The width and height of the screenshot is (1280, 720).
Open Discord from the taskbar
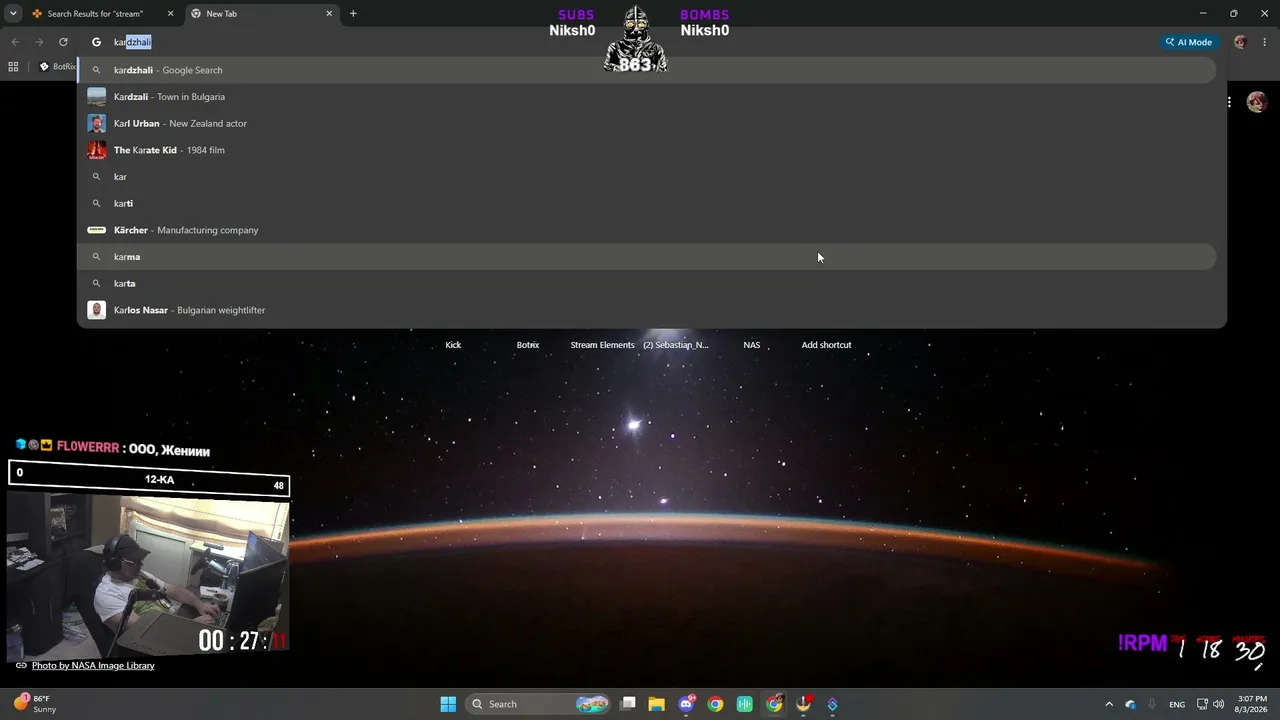pos(686,704)
